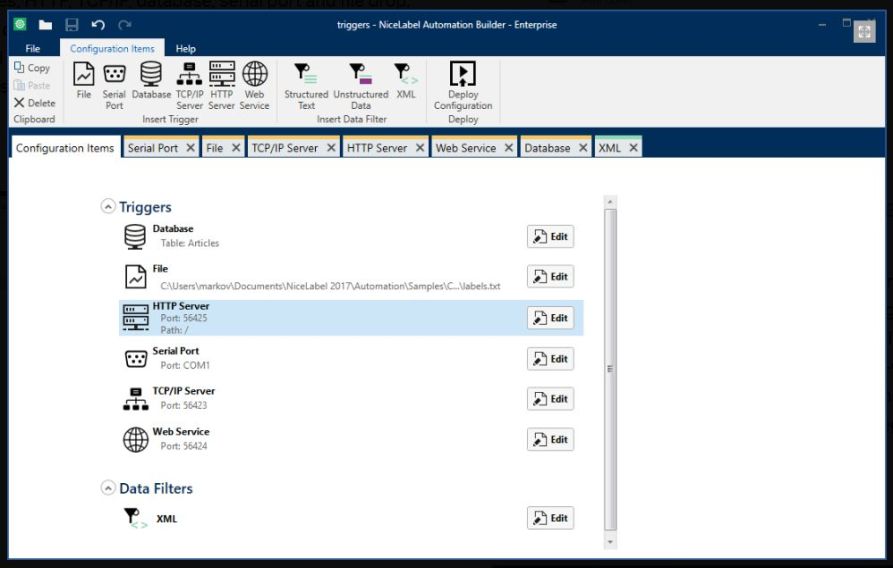Edit the XML data filter
This screenshot has height=568, width=893.
coord(550,518)
